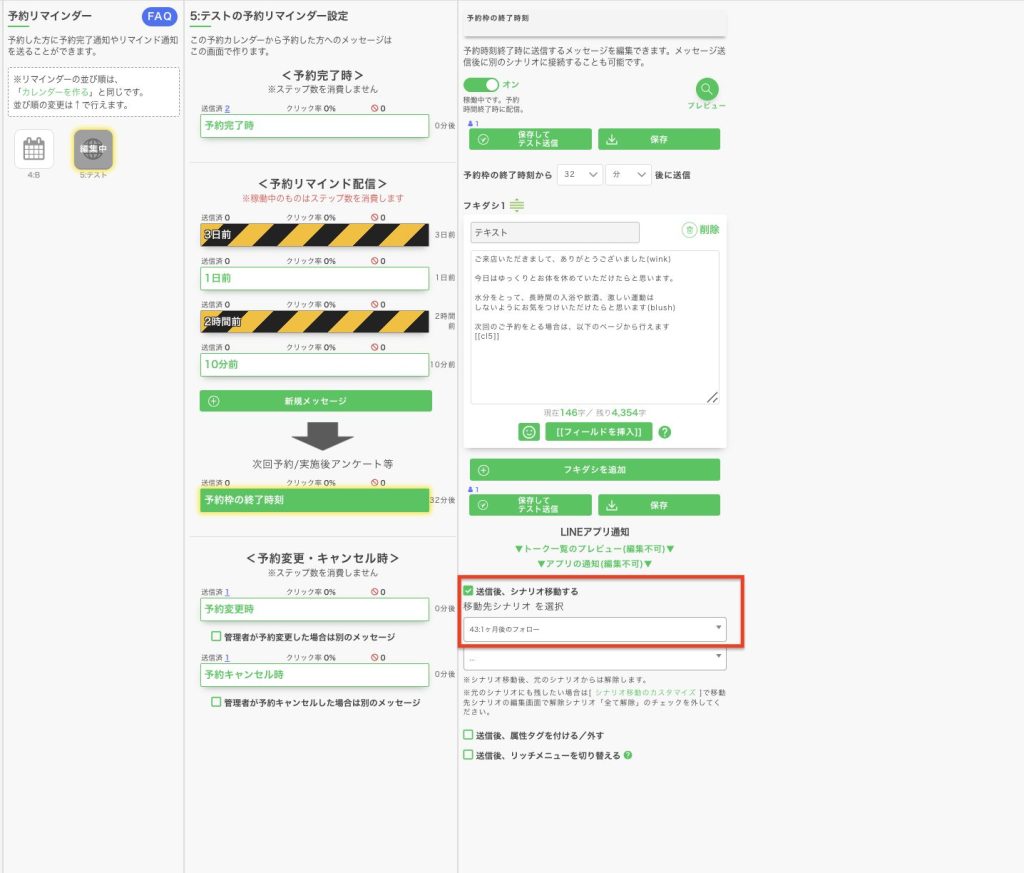Click the フキダシ1 reorder handle icon

point(517,205)
